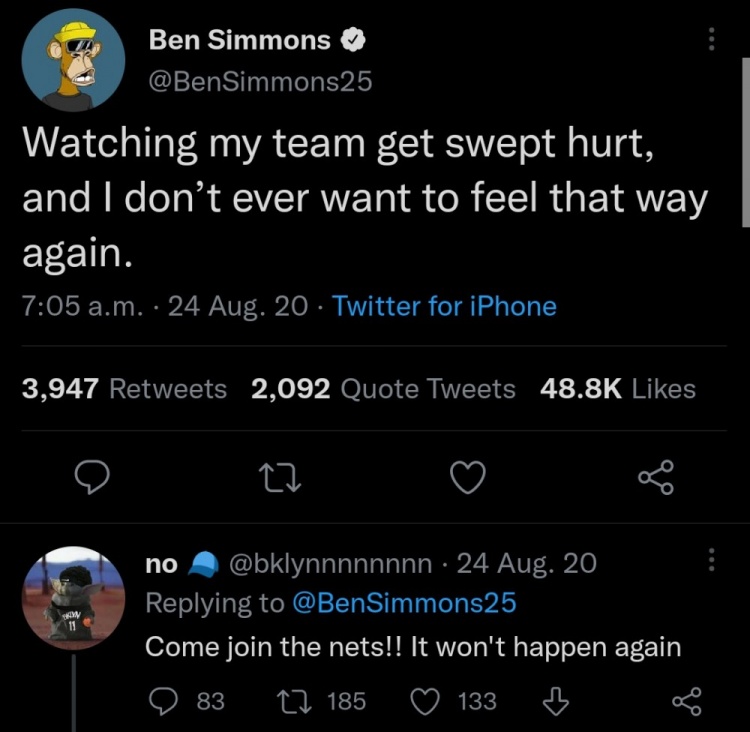Click the verified badge next to Ben Simmons
The height and width of the screenshot is (732, 750).
click(353, 41)
